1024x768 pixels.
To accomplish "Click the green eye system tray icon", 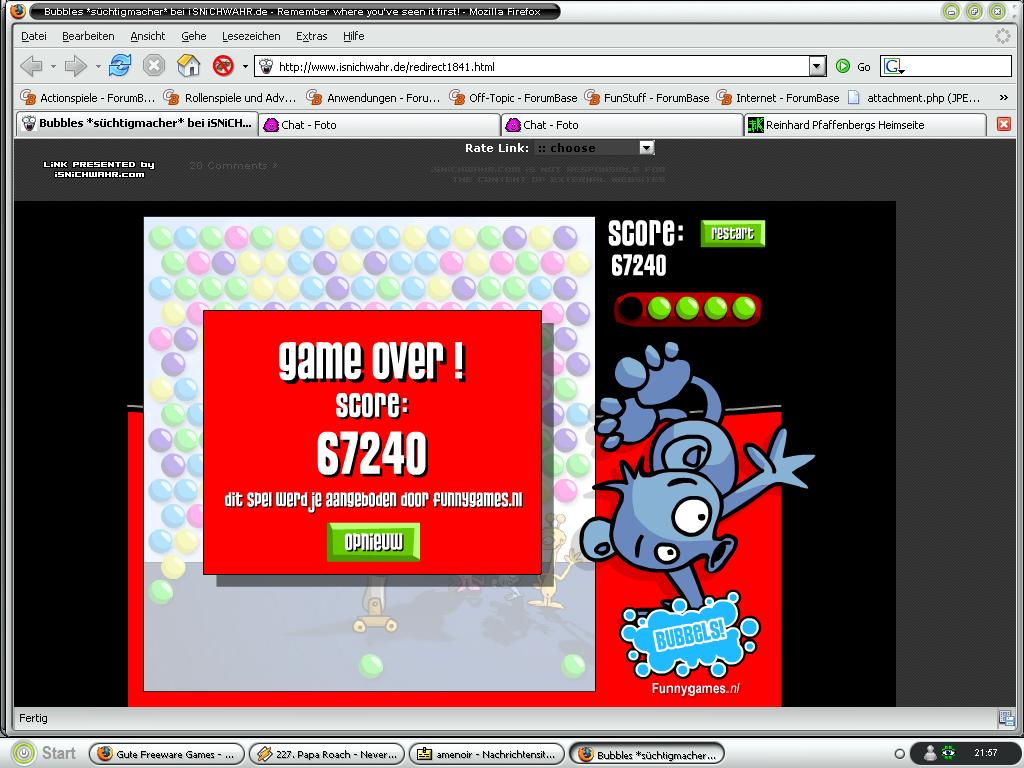I will tap(948, 753).
